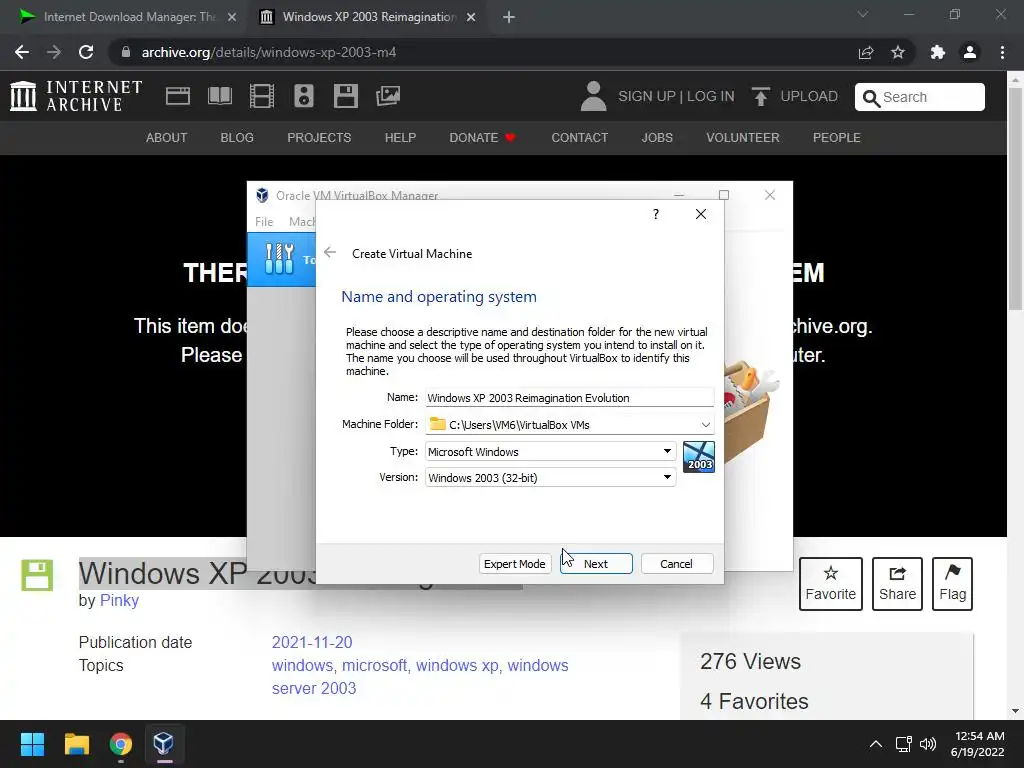This screenshot has width=1024, height=768.
Task: Open the Video film icon
Action: (262, 96)
